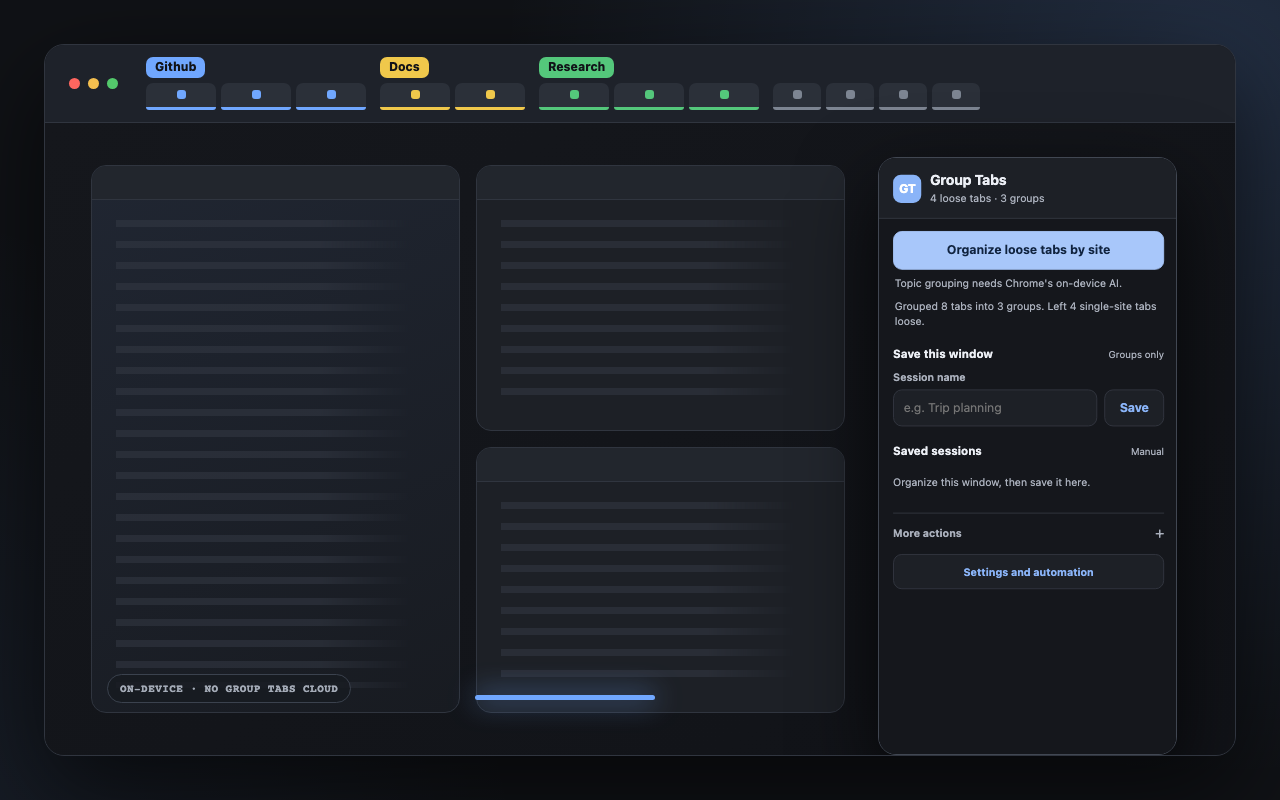Switch to third blue Github tab
Image resolution: width=1280 pixels, height=800 pixels.
(x=331, y=96)
